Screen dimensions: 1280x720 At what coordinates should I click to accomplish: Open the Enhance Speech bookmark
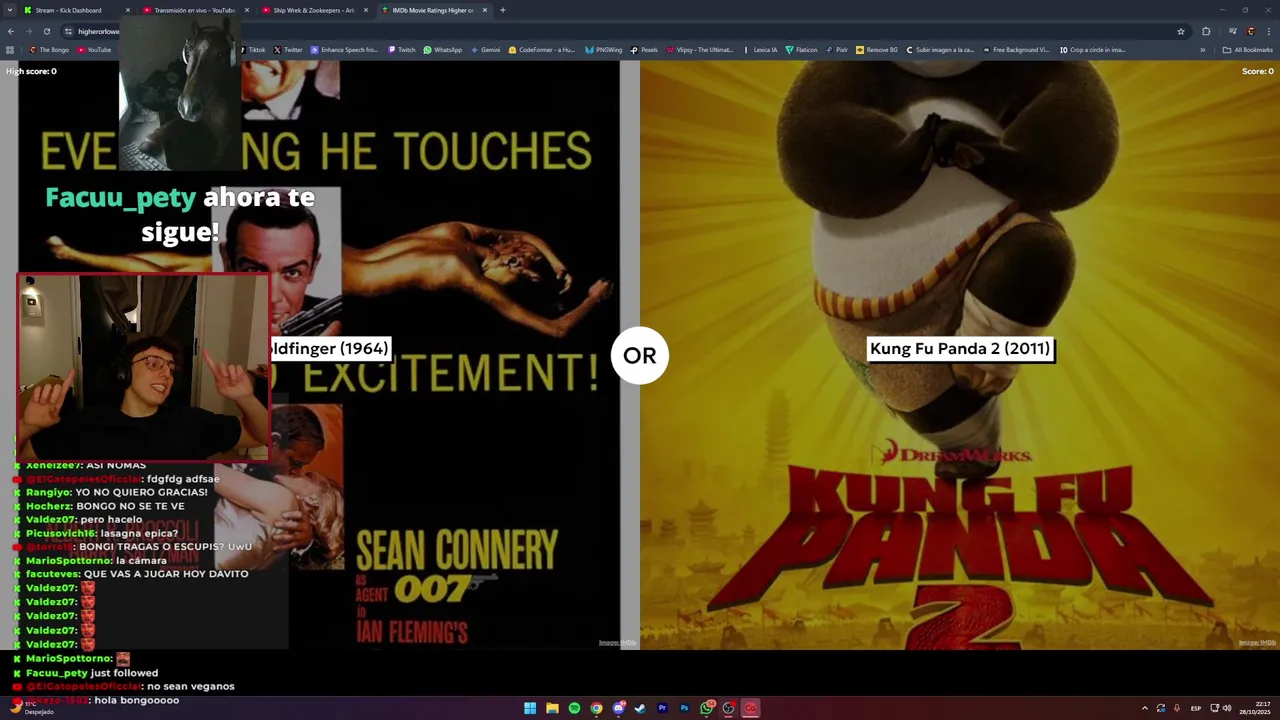pos(345,49)
